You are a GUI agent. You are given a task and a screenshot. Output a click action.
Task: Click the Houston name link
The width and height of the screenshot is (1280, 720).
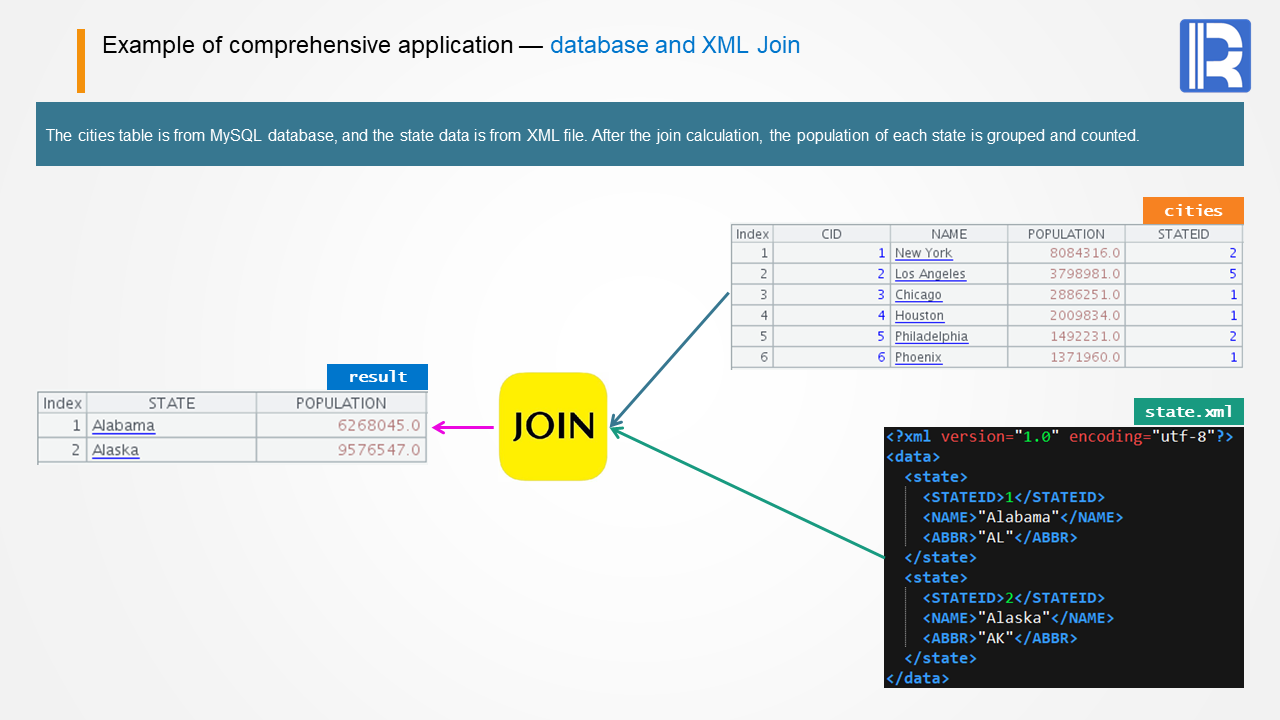coord(919,316)
